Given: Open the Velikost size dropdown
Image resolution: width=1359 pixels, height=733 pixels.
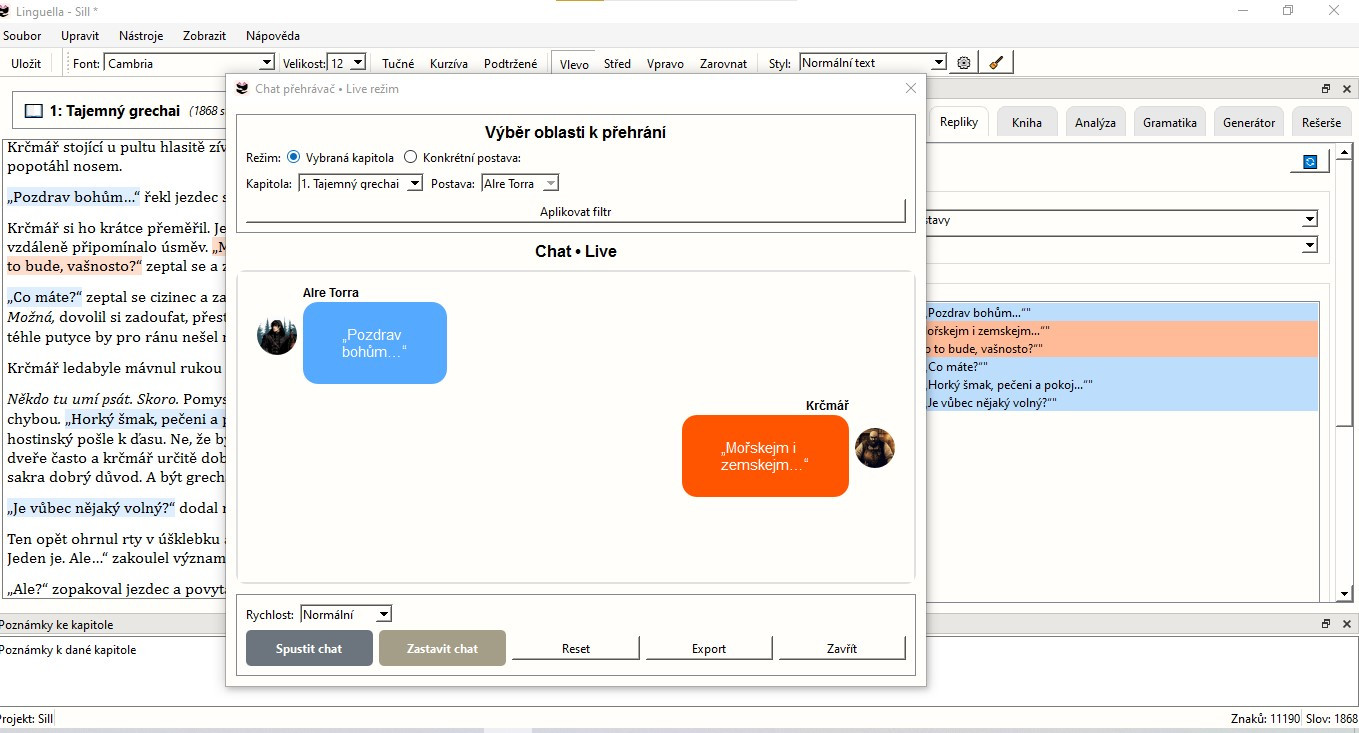Looking at the screenshot, I should (x=347, y=63).
